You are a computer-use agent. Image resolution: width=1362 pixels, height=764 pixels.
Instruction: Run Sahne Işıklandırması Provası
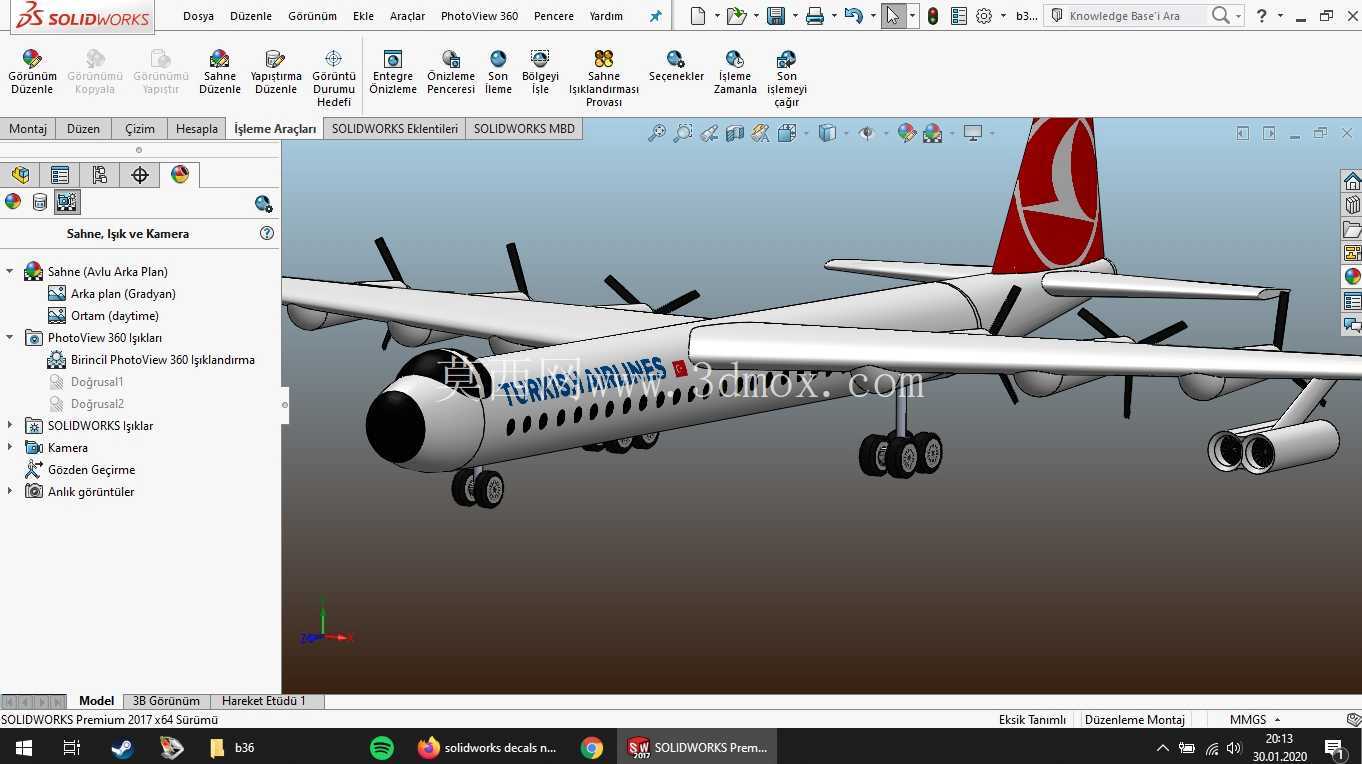point(604,79)
